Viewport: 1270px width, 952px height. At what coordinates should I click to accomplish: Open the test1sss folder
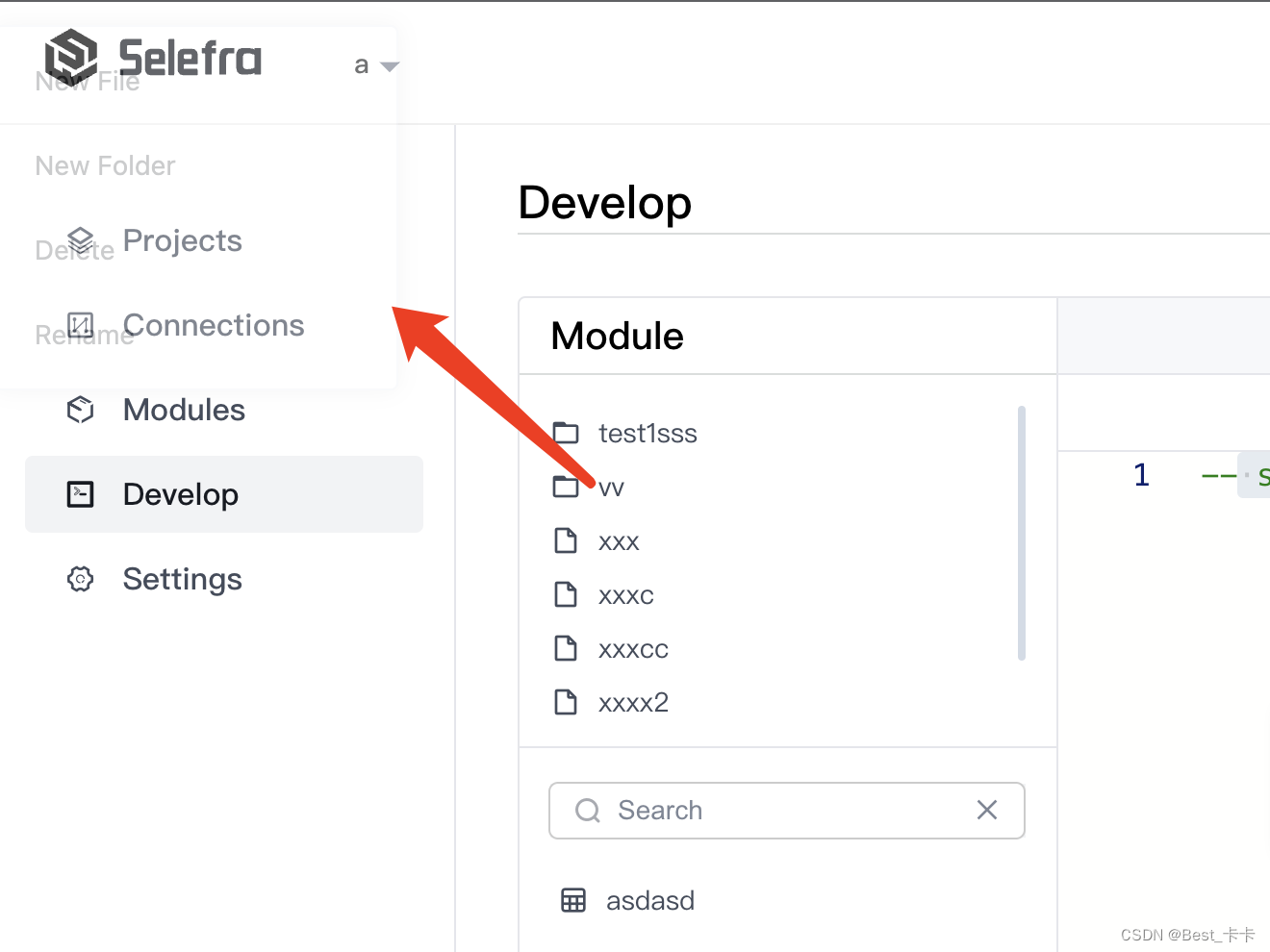[648, 434]
